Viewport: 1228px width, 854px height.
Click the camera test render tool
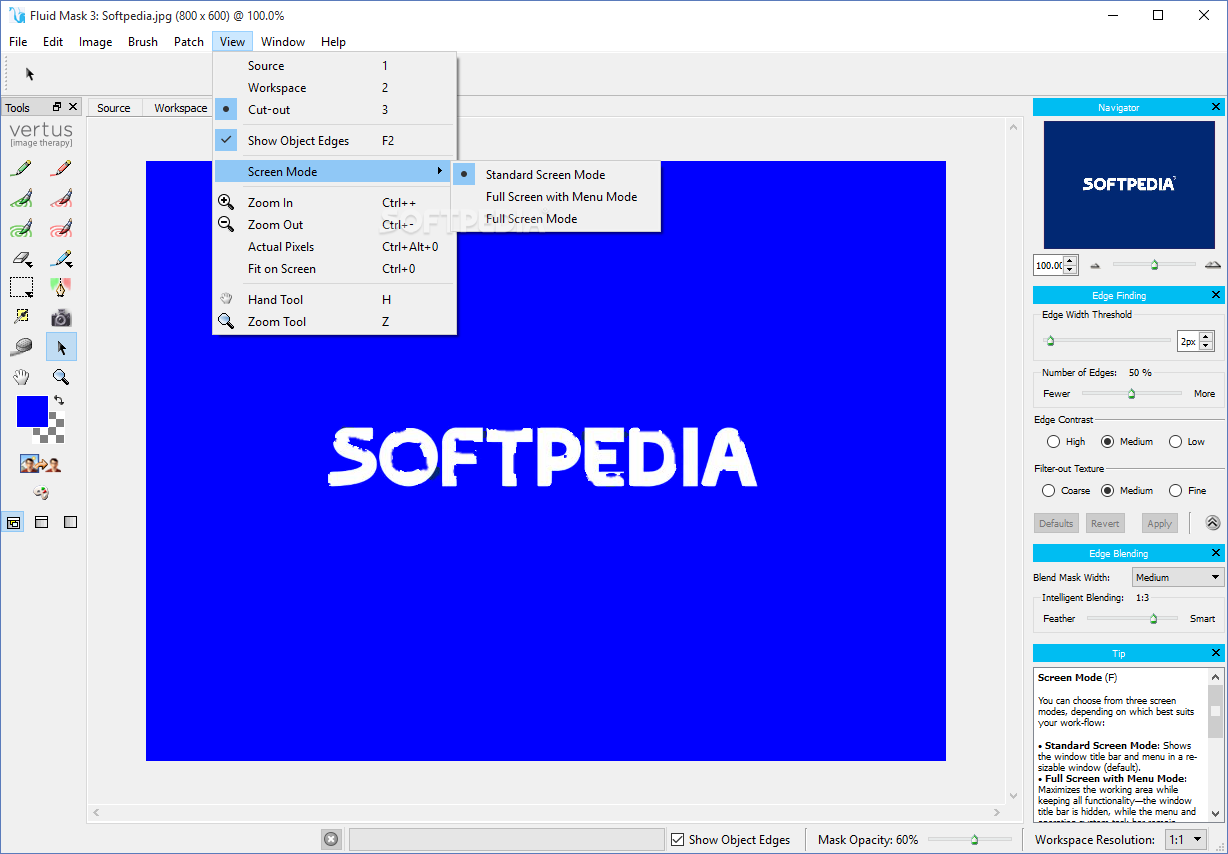pos(61,318)
